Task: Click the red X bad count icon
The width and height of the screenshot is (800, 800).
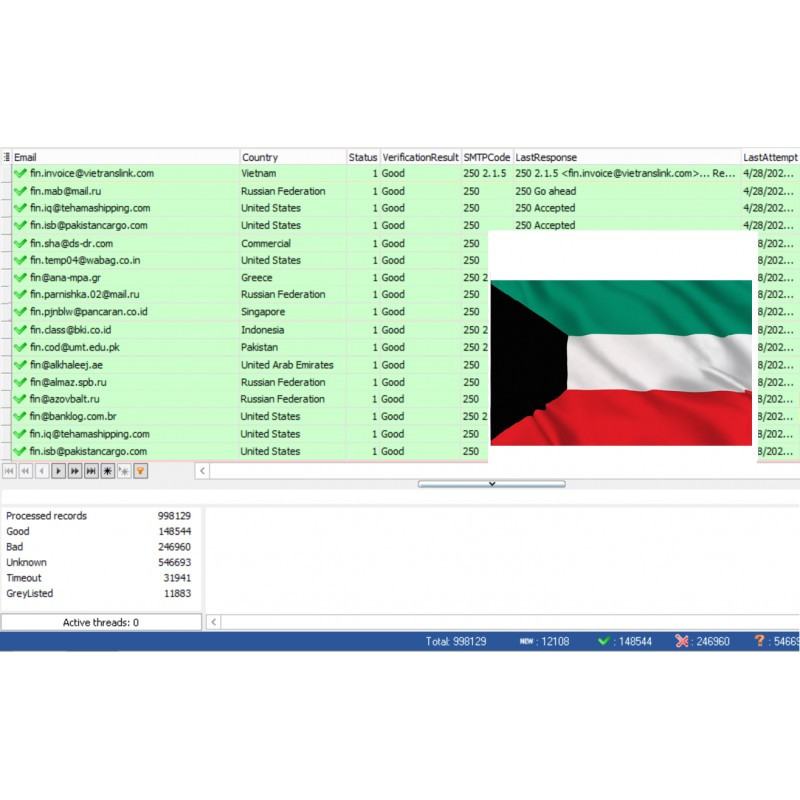Action: [682, 641]
